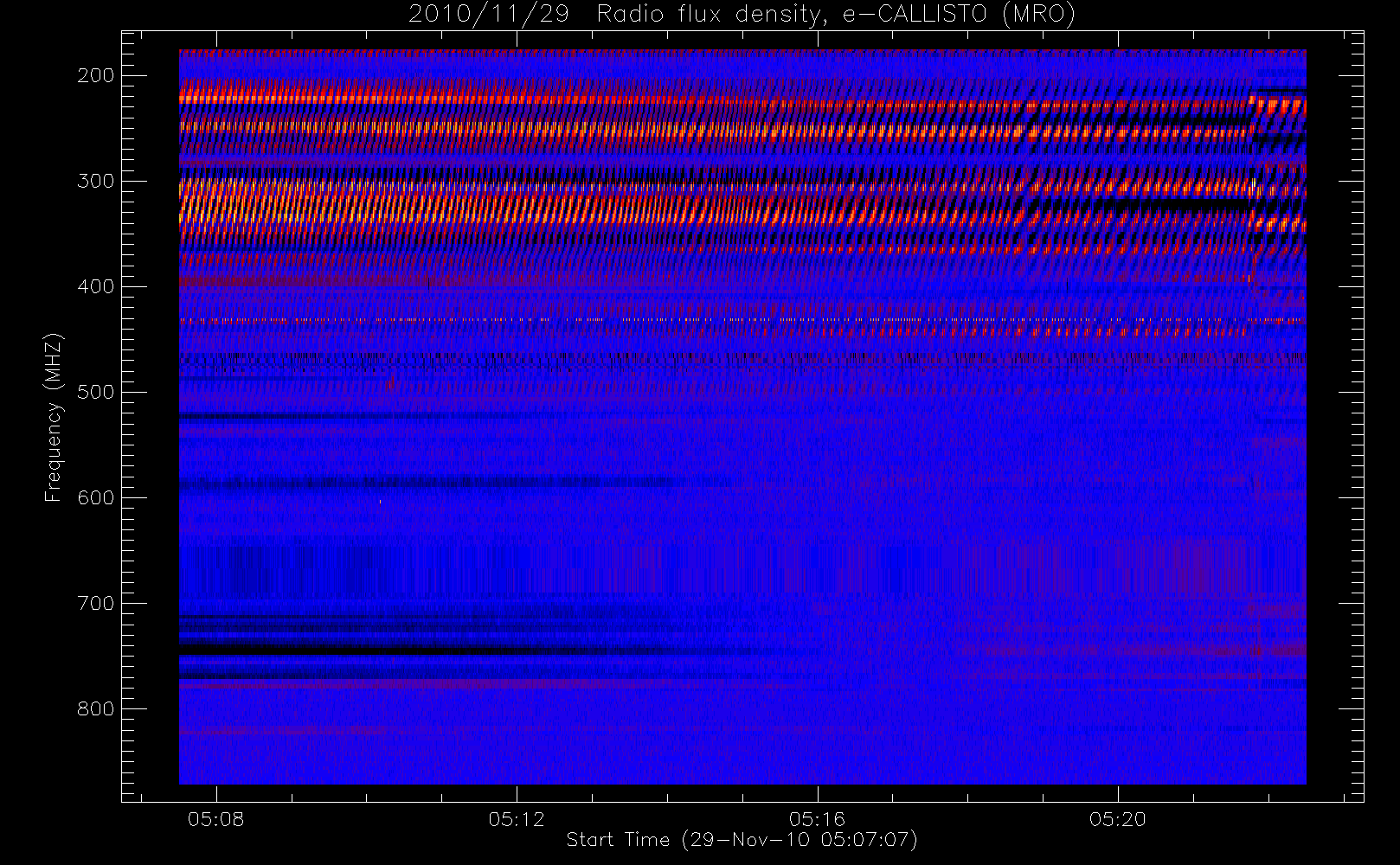The image size is (1400, 865).
Task: Click the 600 frequency tick label
Action: point(96,497)
